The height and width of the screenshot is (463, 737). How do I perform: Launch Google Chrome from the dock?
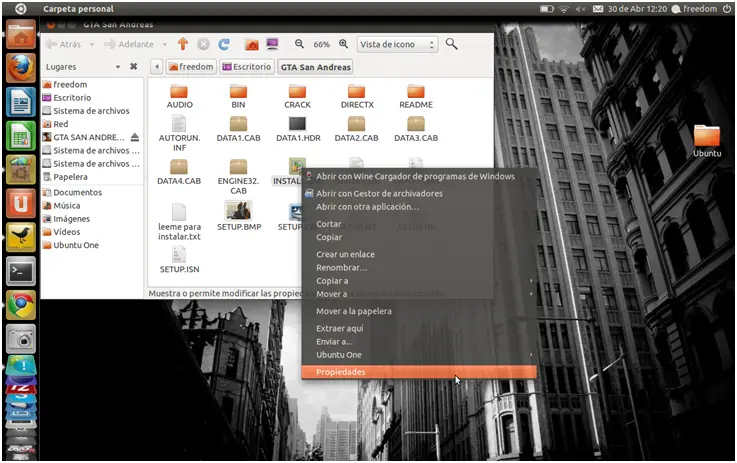pyautogui.click(x=21, y=305)
